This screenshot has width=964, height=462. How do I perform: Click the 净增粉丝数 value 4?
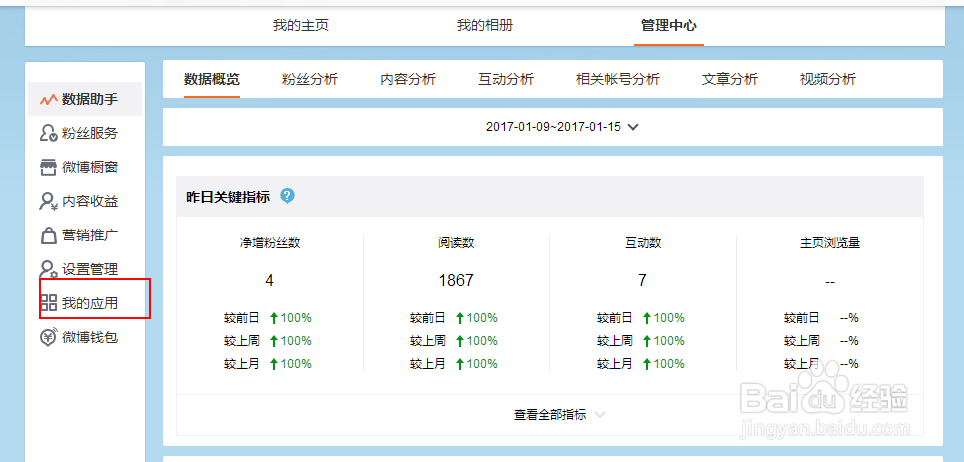pos(269,281)
